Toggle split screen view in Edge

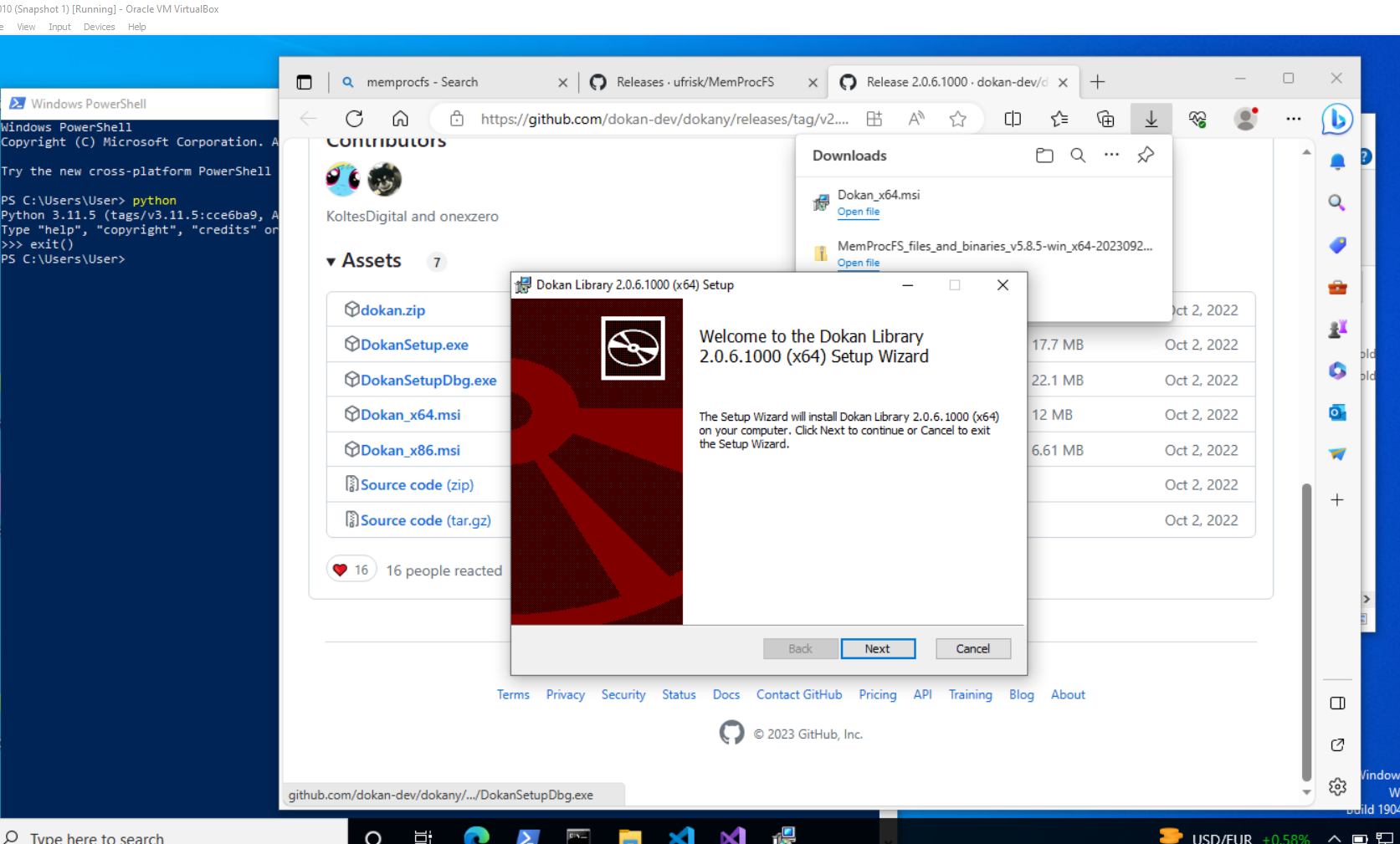1013,119
